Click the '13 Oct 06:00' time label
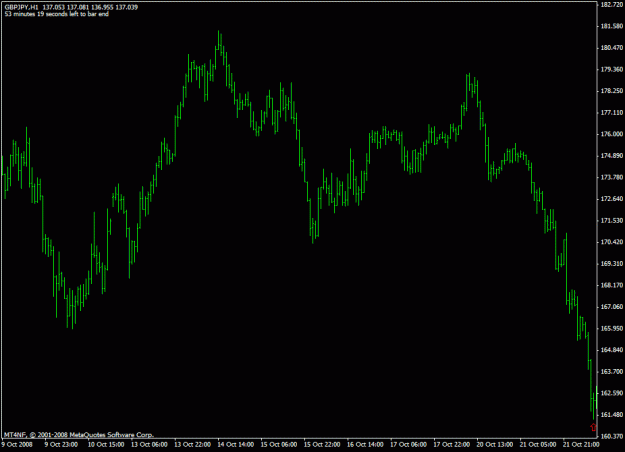The width and height of the screenshot is (625, 452). pos(149,444)
